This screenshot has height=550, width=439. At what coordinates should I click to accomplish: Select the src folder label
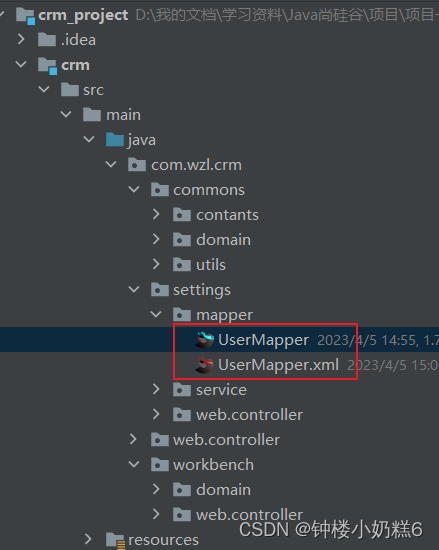pos(93,90)
